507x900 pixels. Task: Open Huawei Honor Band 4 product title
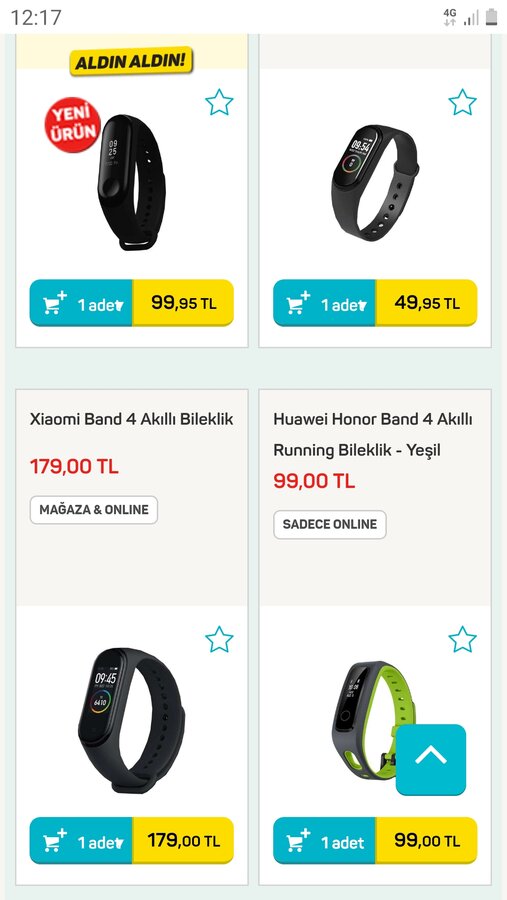pos(373,435)
